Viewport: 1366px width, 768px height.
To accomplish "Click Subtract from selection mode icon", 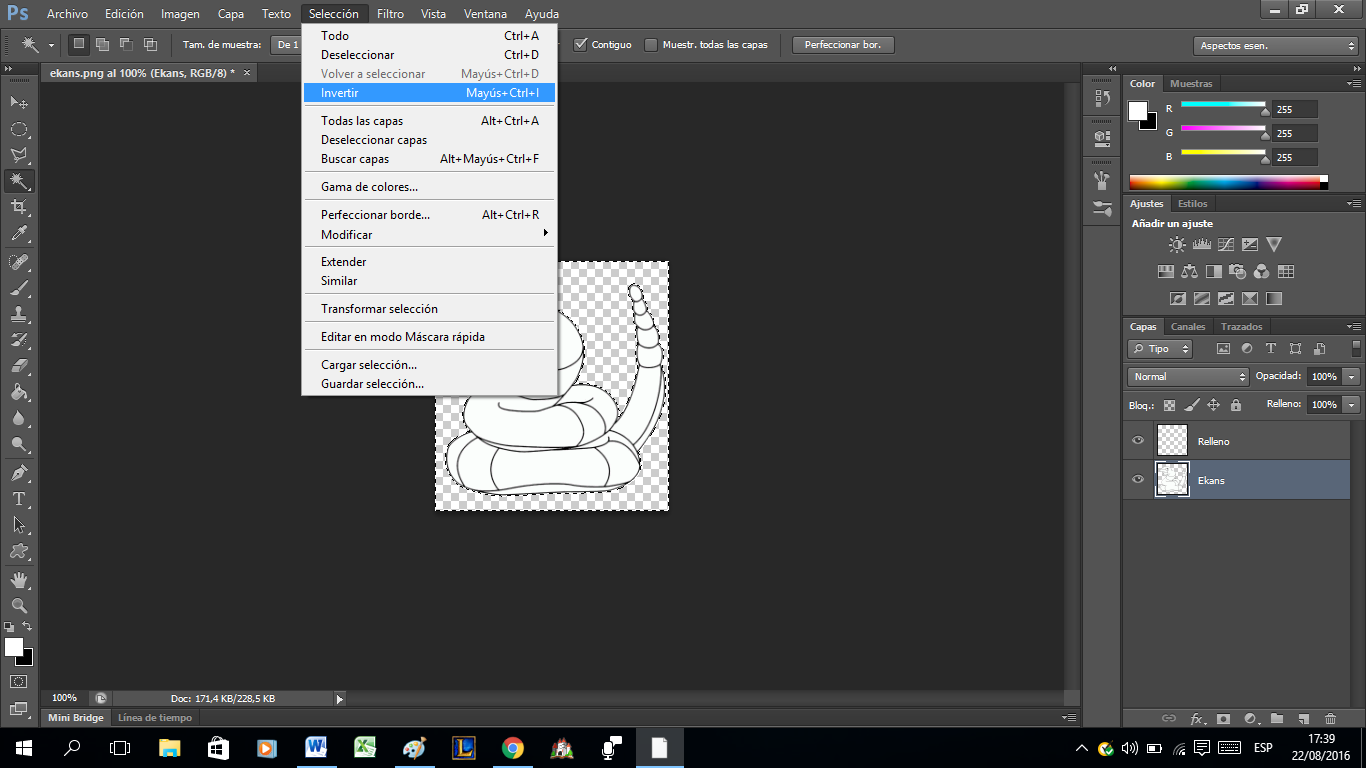I will click(x=126, y=44).
